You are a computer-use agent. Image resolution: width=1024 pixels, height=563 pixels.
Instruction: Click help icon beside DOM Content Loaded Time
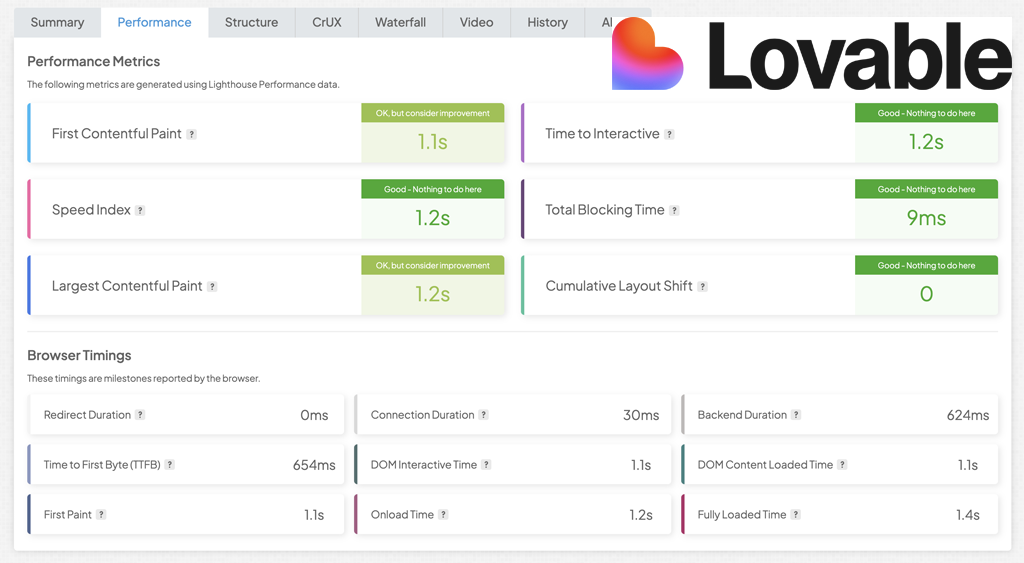842,464
